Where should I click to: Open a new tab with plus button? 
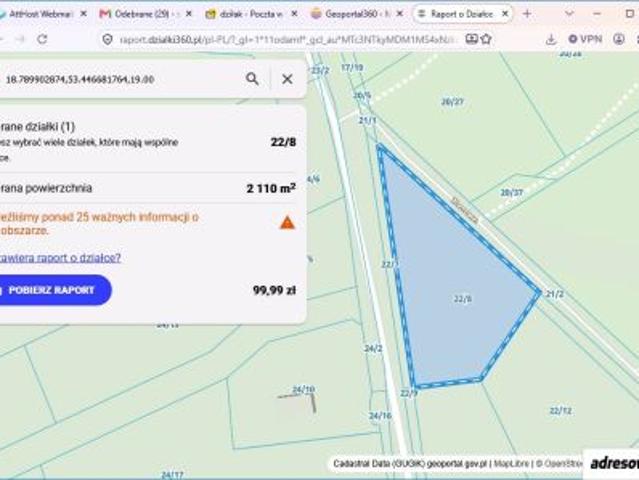(527, 14)
